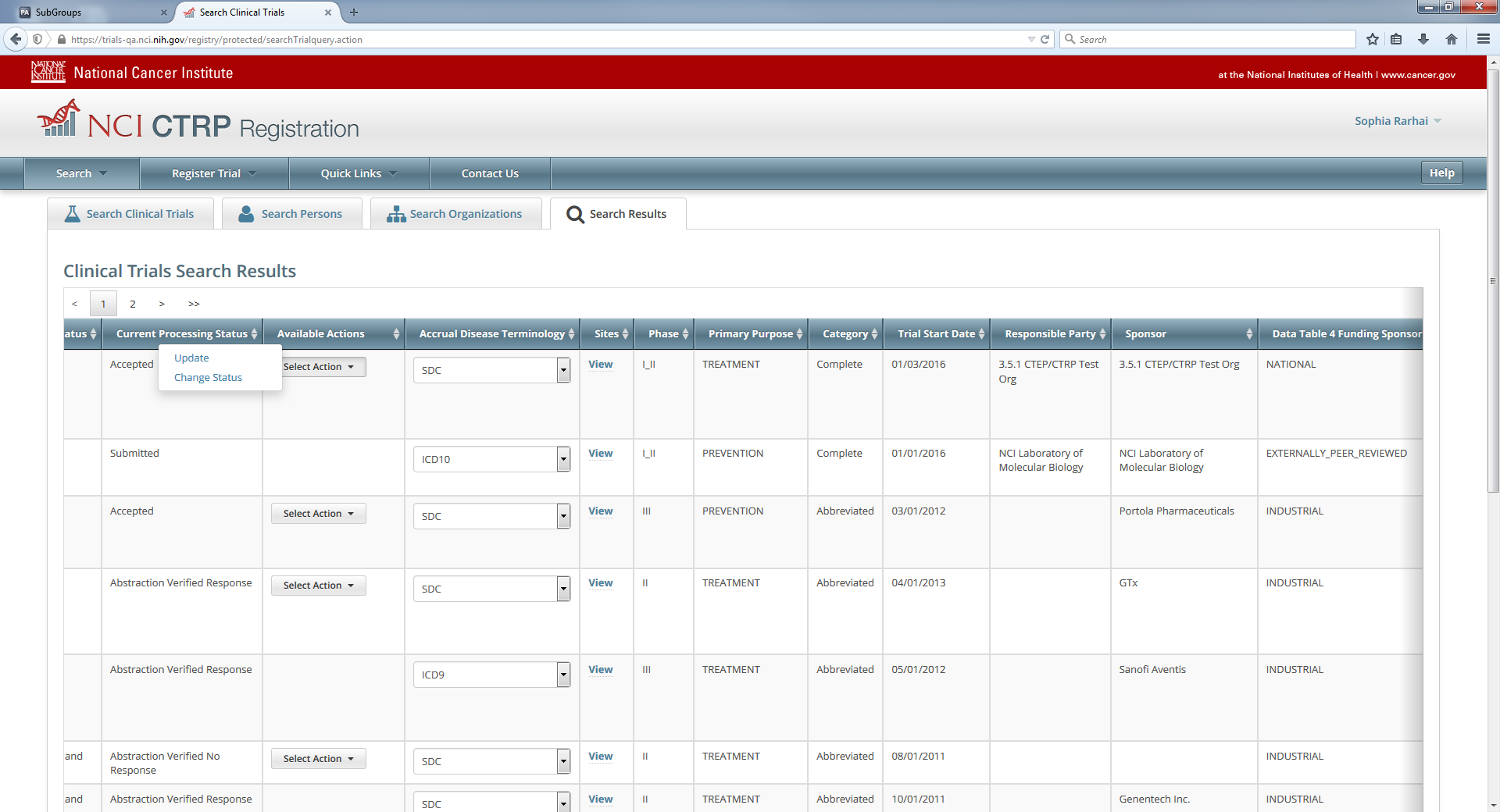Click the browser back arrow button
Screen dimensions: 1500x812
pyautogui.click(x=16, y=39)
